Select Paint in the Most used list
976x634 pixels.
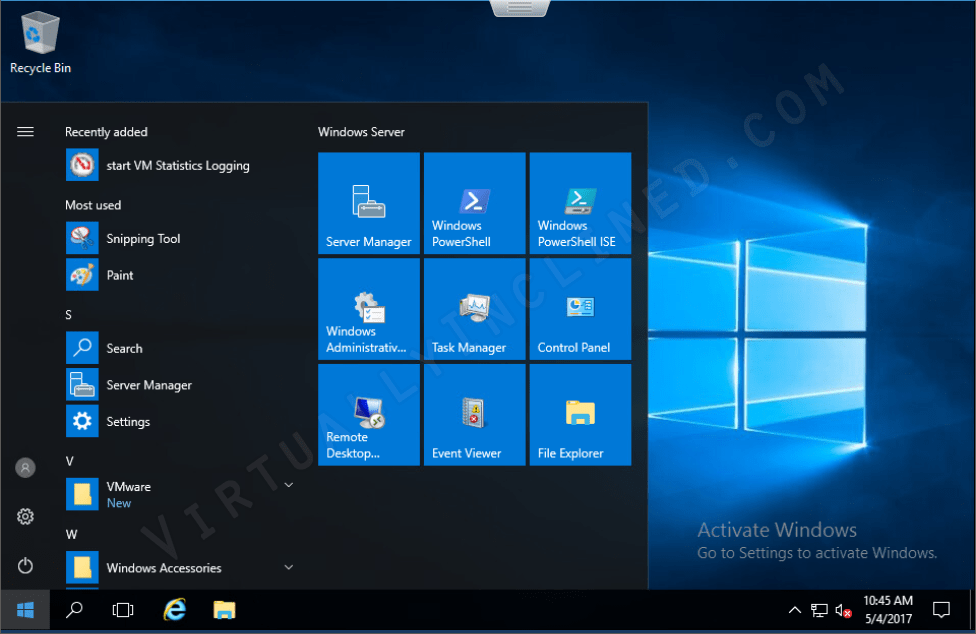click(120, 275)
